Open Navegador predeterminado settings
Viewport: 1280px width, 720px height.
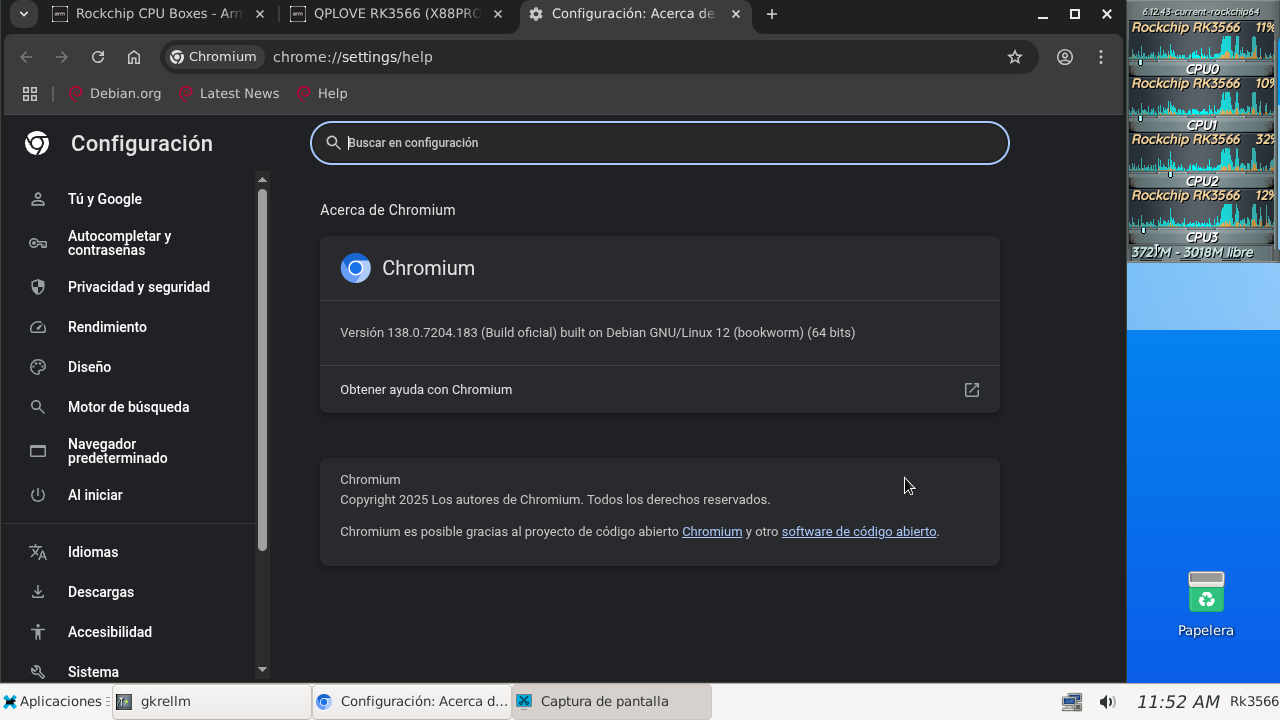click(x=129, y=451)
